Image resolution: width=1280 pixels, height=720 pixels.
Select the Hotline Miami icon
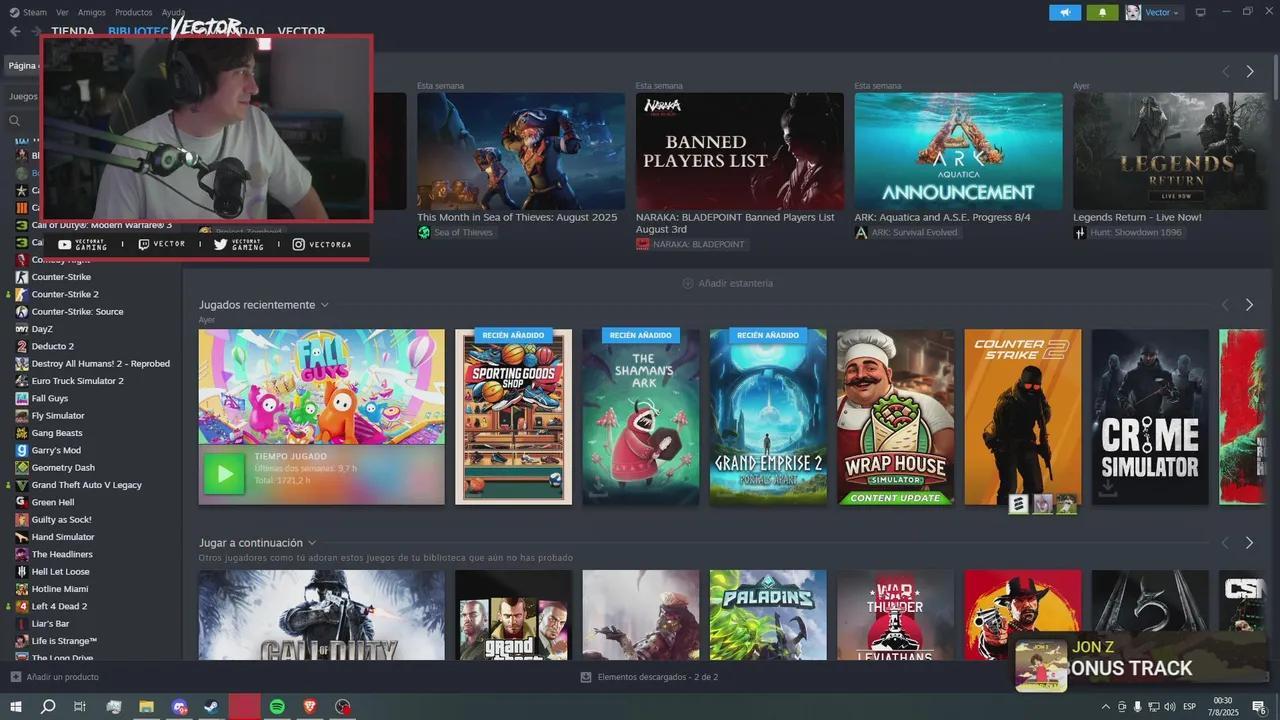[22, 589]
